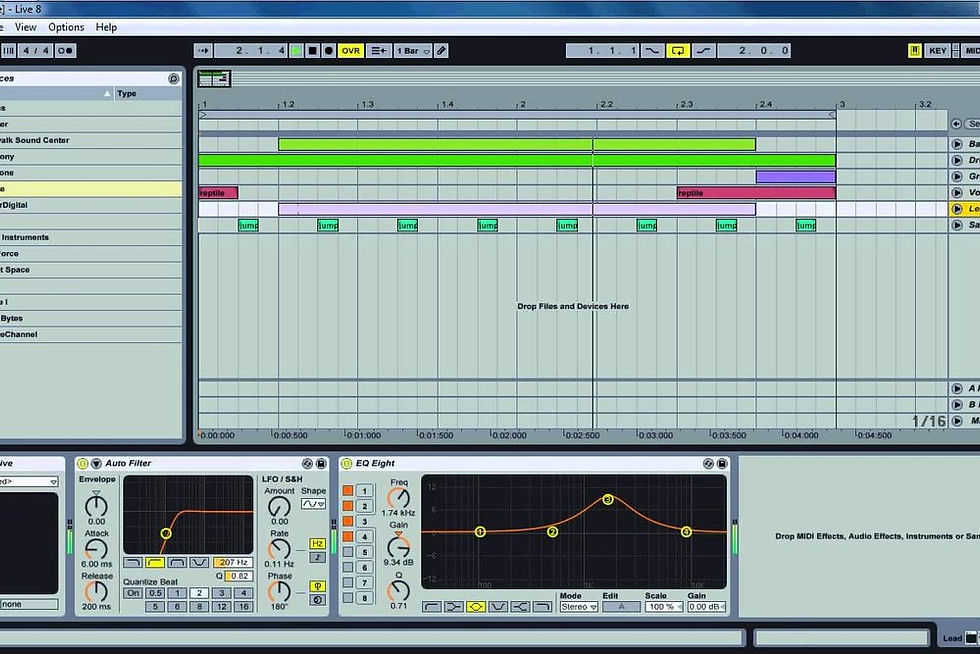
Task: Open the Options menu
Action: 66,27
